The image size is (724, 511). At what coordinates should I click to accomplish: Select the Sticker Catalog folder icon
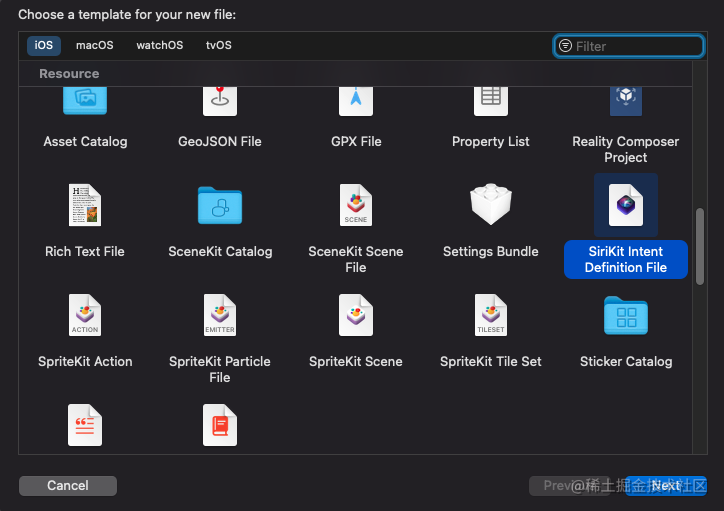click(x=626, y=317)
